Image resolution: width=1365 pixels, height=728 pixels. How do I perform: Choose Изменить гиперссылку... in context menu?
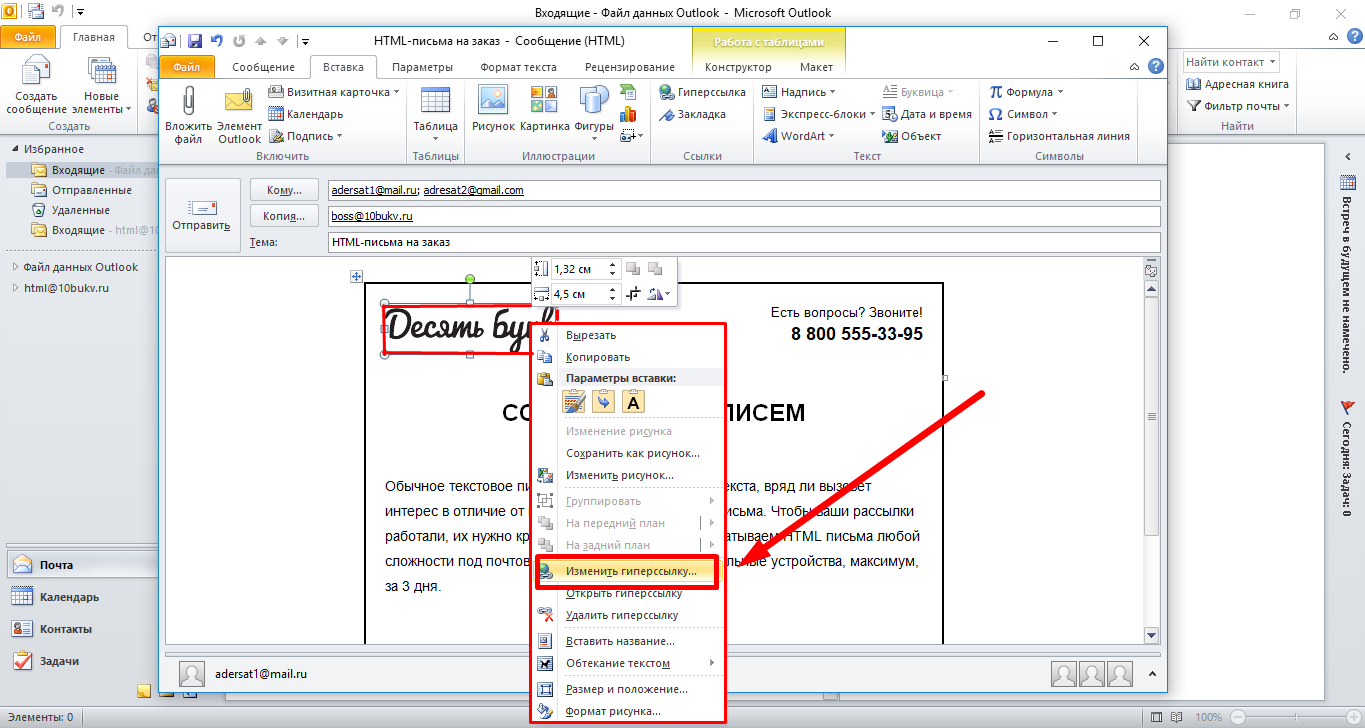point(627,571)
